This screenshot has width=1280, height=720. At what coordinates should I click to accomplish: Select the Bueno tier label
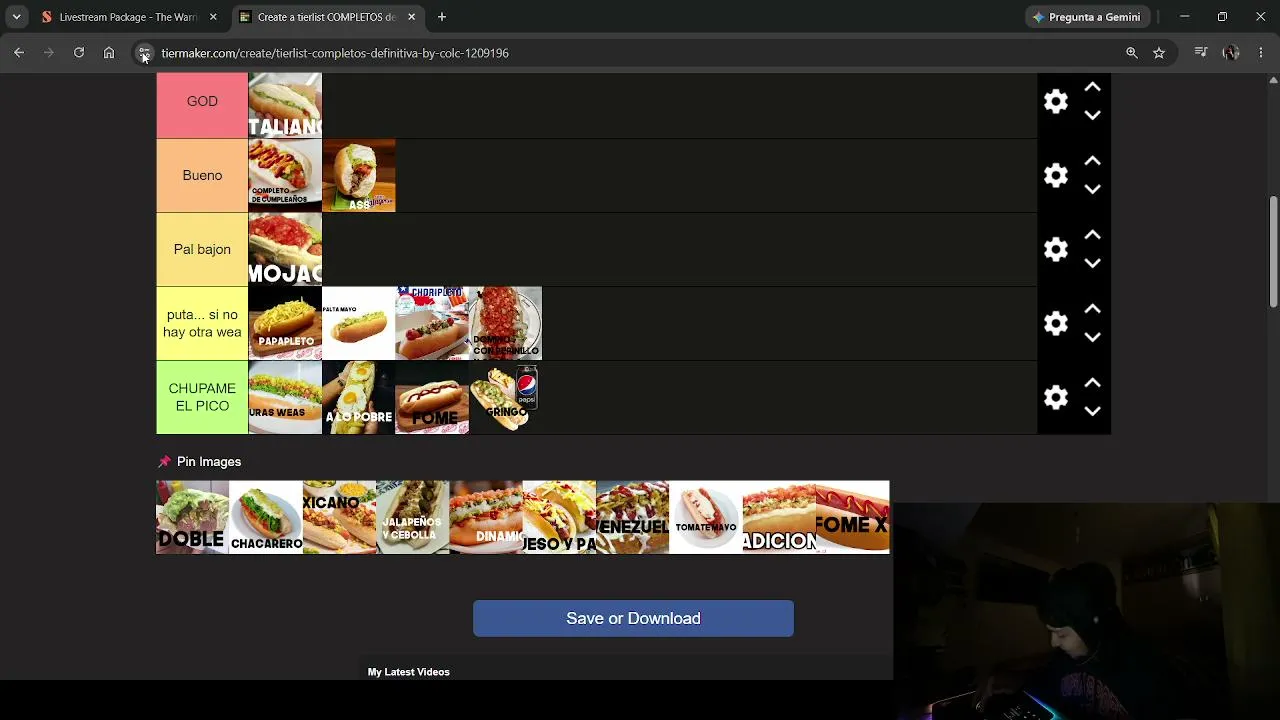(202, 175)
